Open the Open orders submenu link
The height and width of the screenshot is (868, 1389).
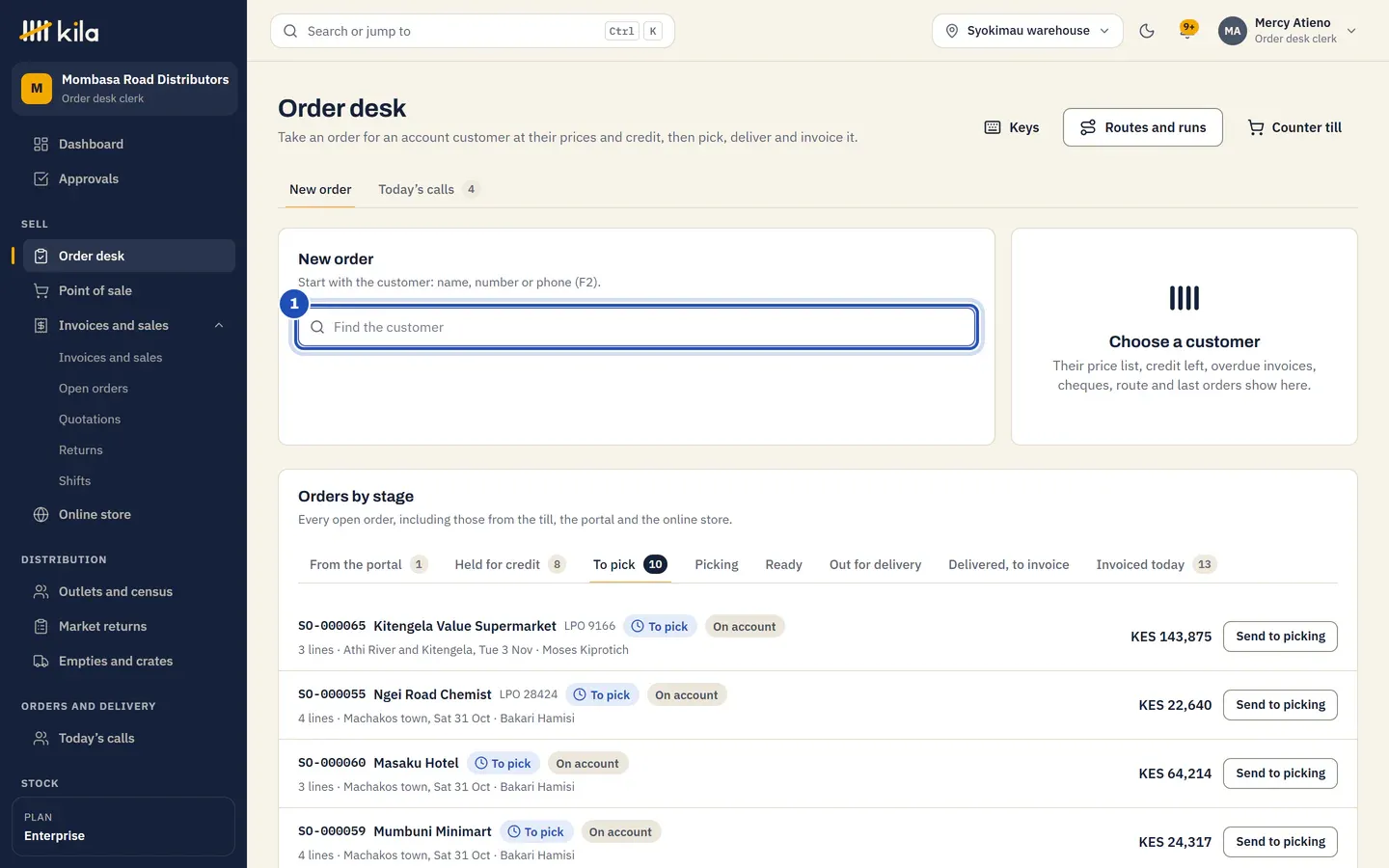click(94, 389)
